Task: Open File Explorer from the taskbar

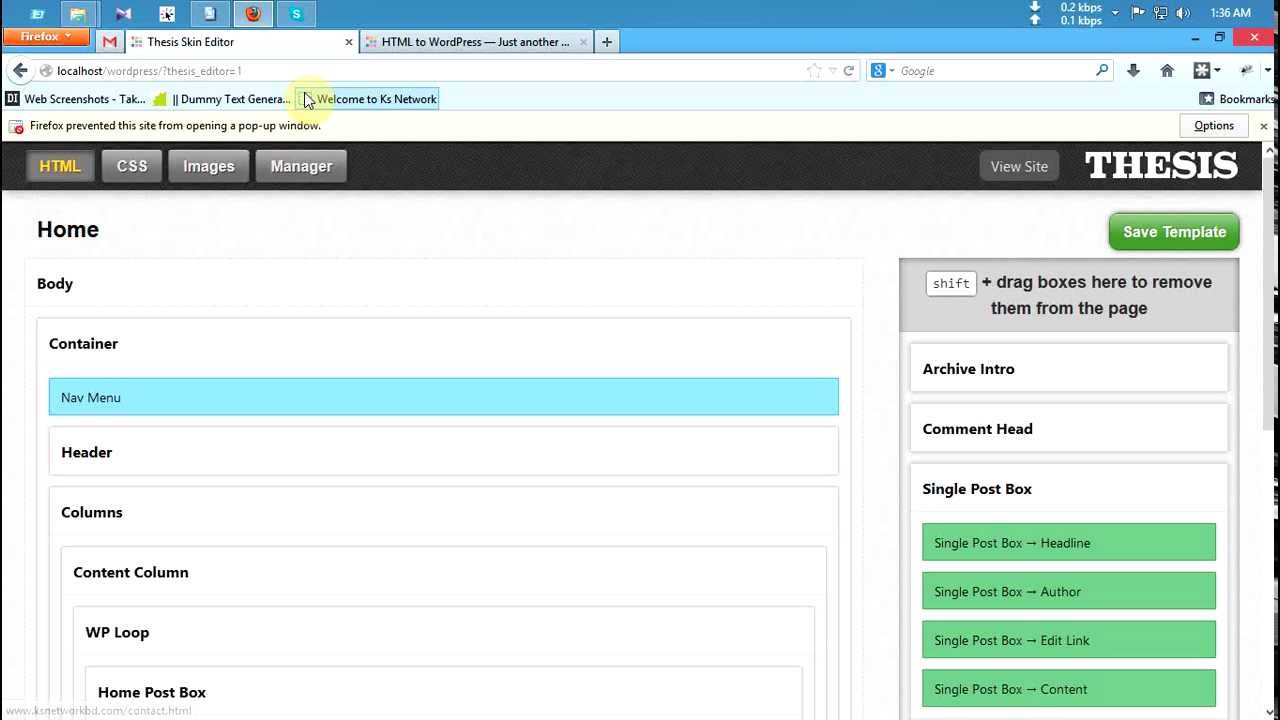Action: click(78, 14)
